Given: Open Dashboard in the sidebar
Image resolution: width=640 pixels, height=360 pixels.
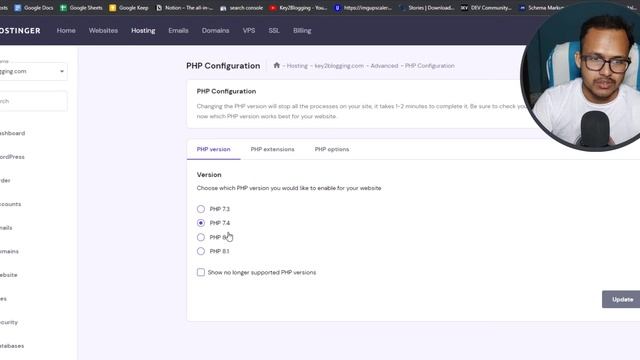Looking at the screenshot, I should click(12, 133).
